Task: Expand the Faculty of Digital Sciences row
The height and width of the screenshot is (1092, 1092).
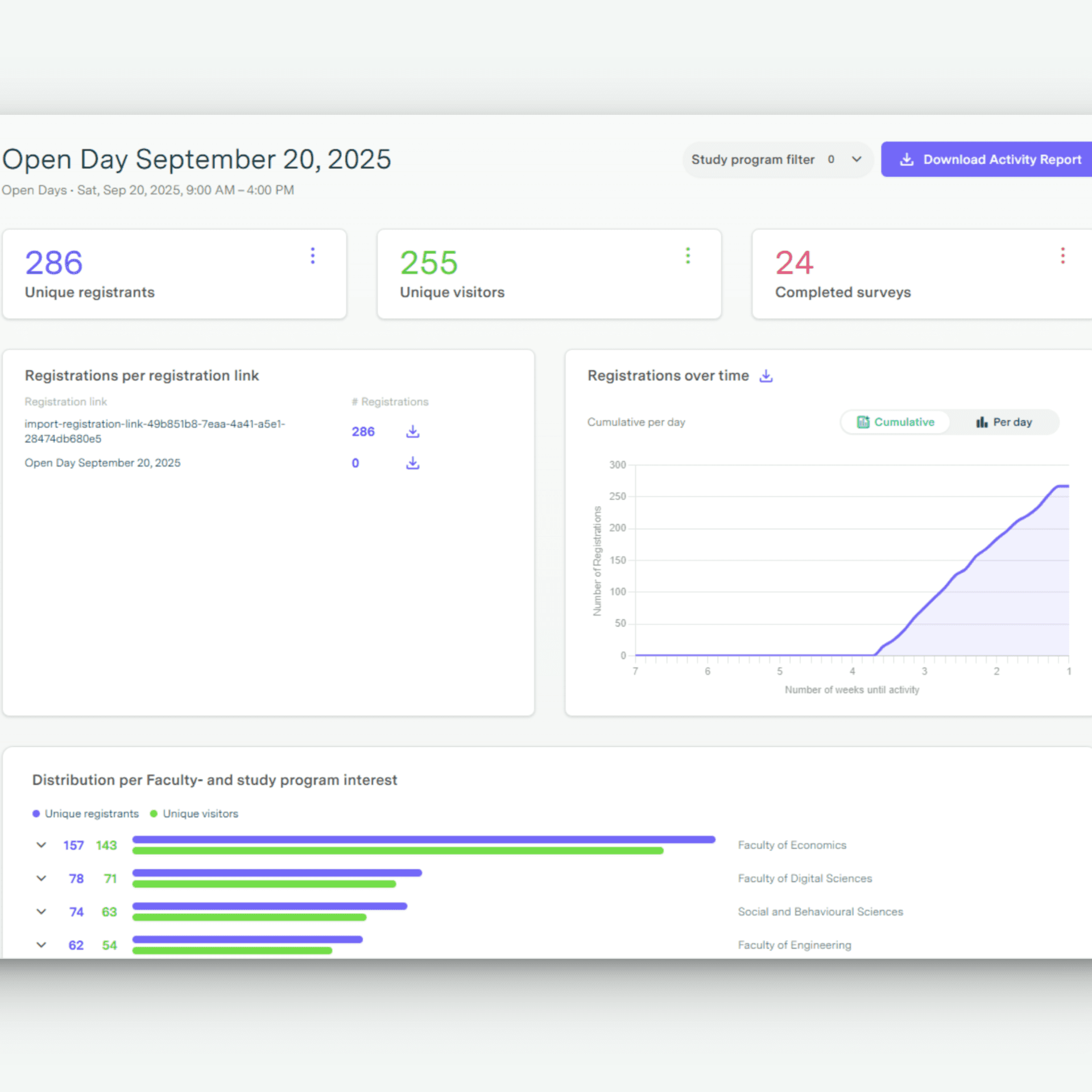Action: [42, 878]
